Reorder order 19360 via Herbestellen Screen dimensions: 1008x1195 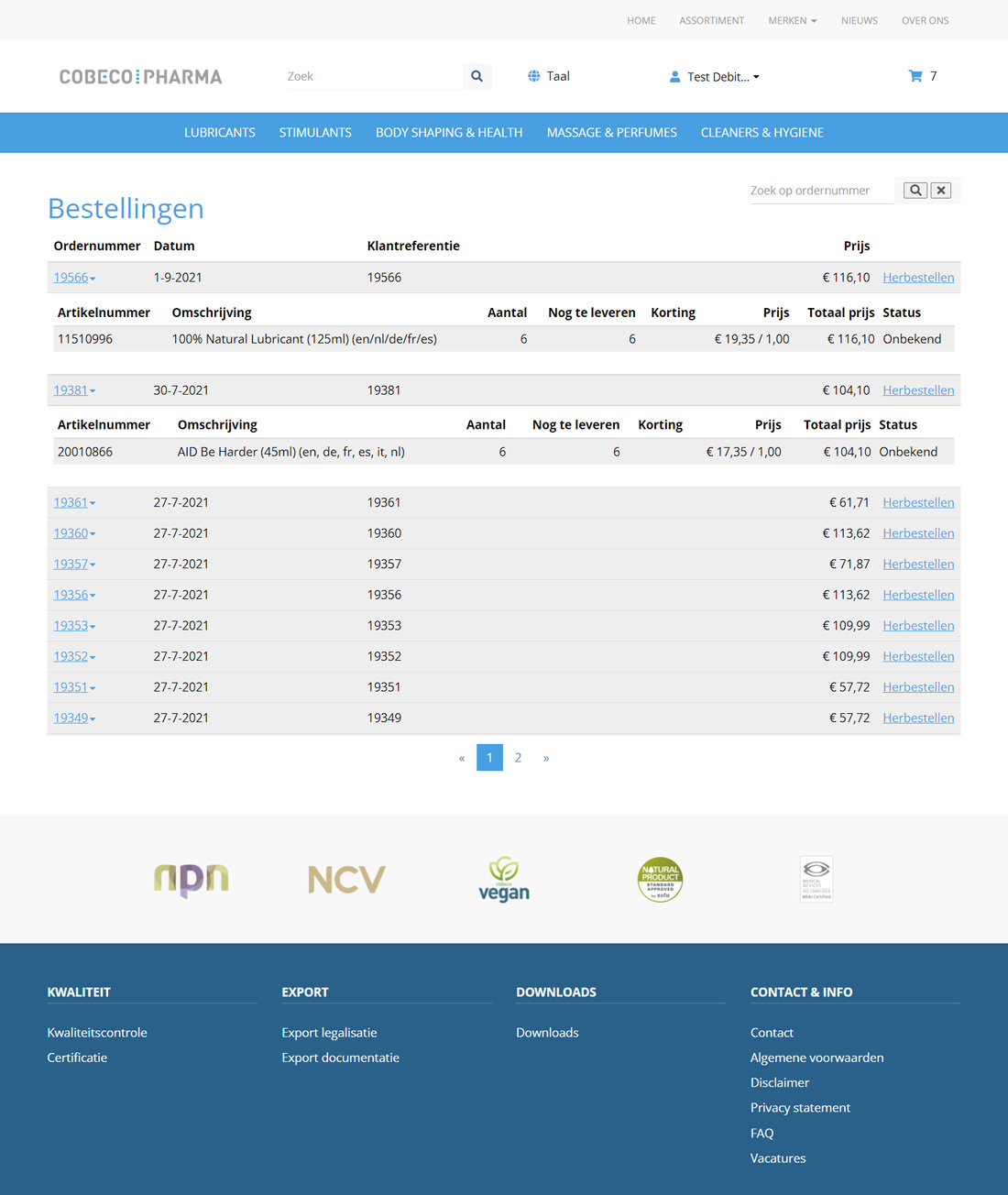[x=918, y=533]
